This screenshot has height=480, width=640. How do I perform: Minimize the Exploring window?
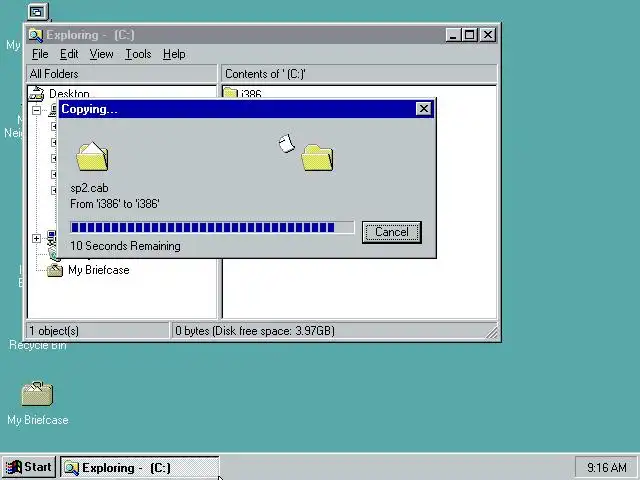coord(453,35)
